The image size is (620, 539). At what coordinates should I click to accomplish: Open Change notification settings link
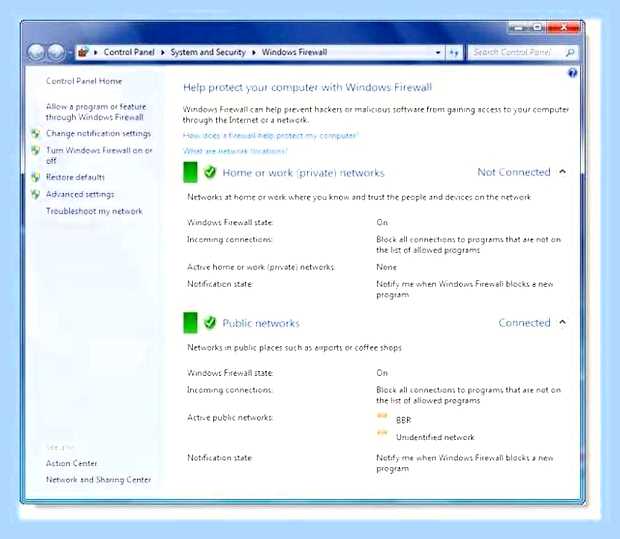[x=98, y=134]
